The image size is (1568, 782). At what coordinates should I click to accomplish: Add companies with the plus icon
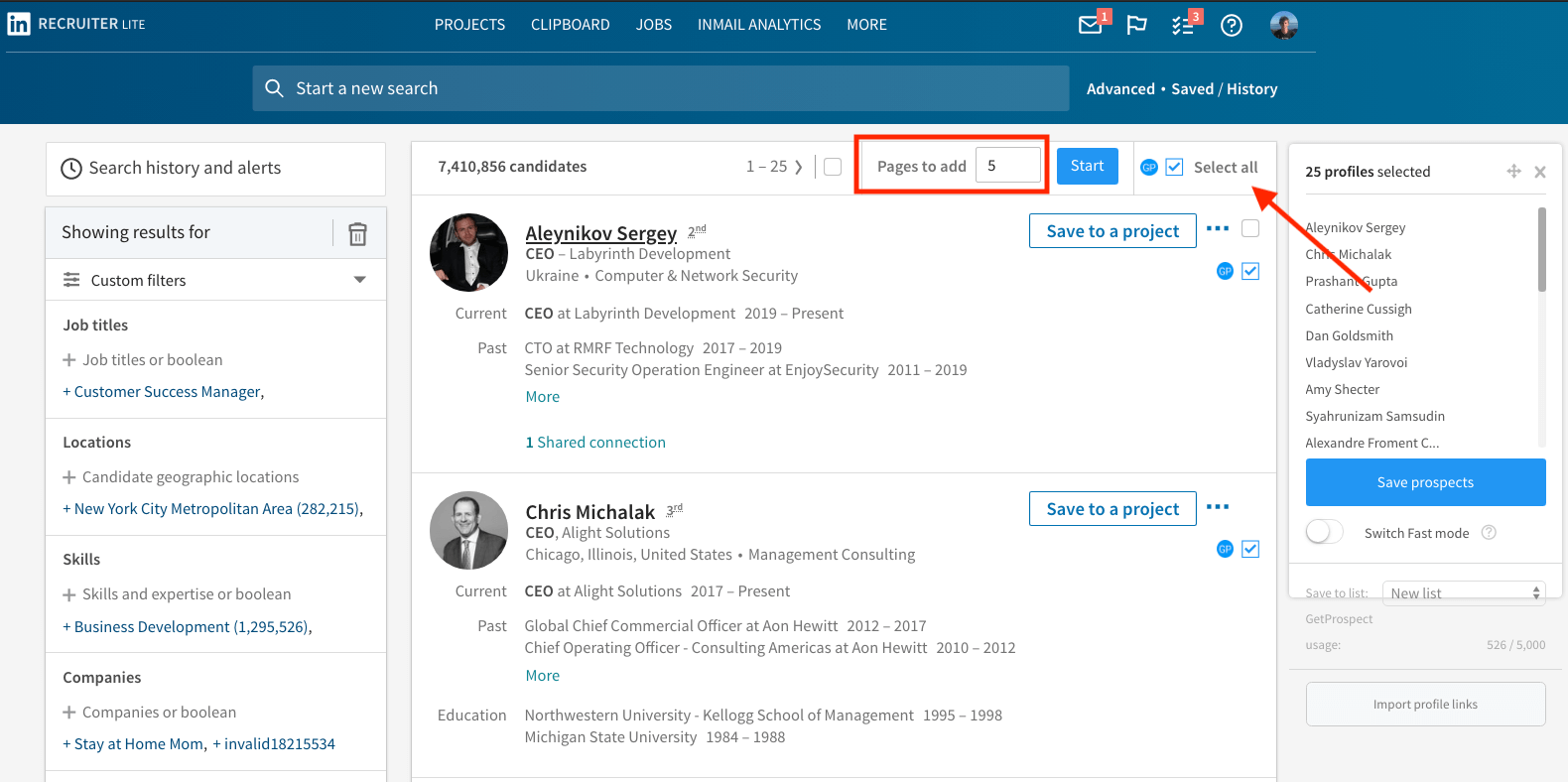pos(69,713)
